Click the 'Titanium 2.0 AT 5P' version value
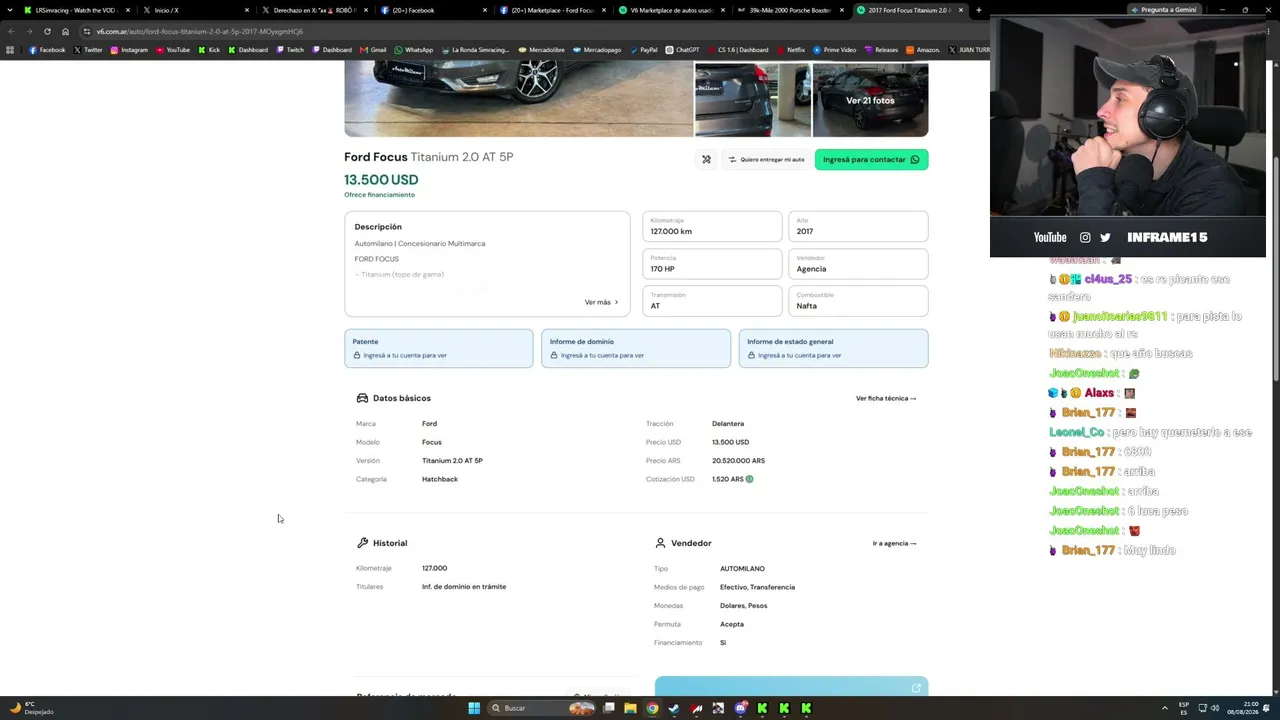 [x=452, y=461]
